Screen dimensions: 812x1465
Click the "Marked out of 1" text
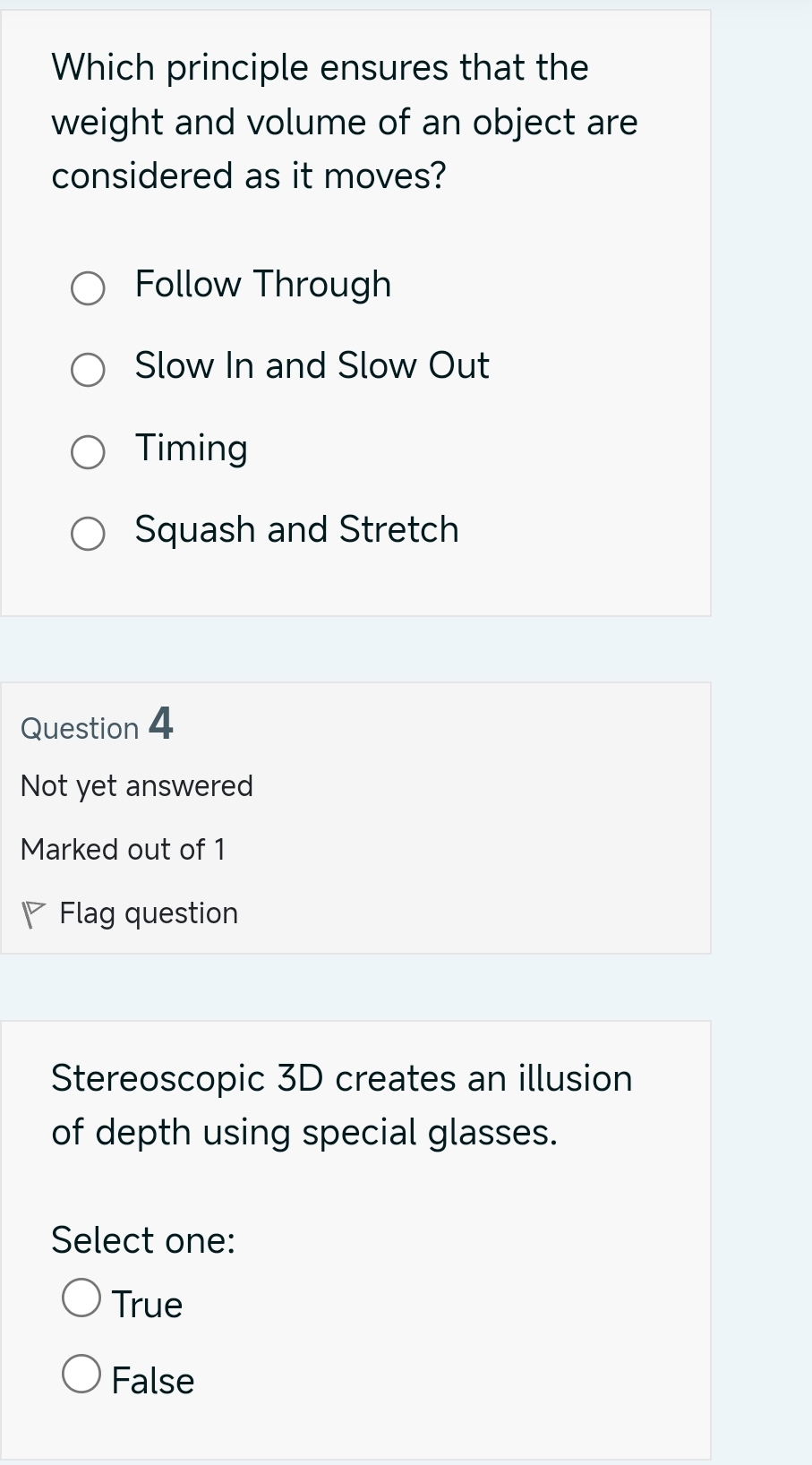click(123, 850)
